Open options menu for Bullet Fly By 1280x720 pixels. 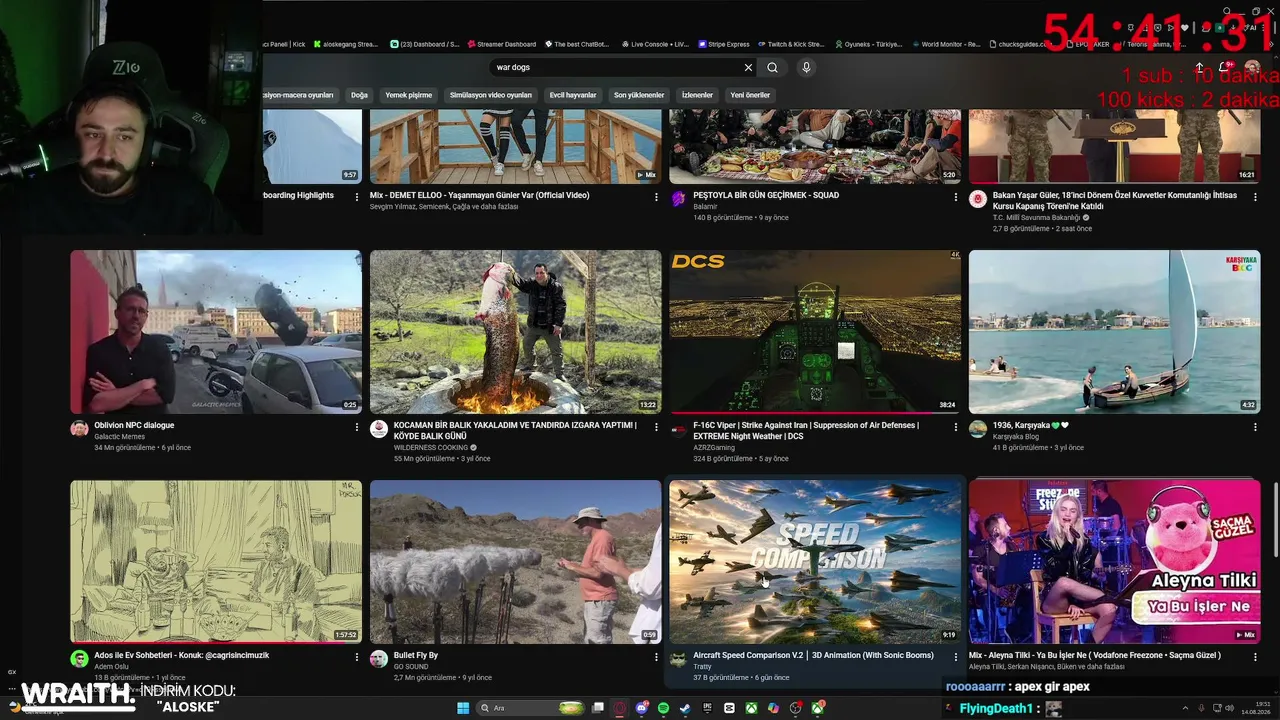point(657,656)
